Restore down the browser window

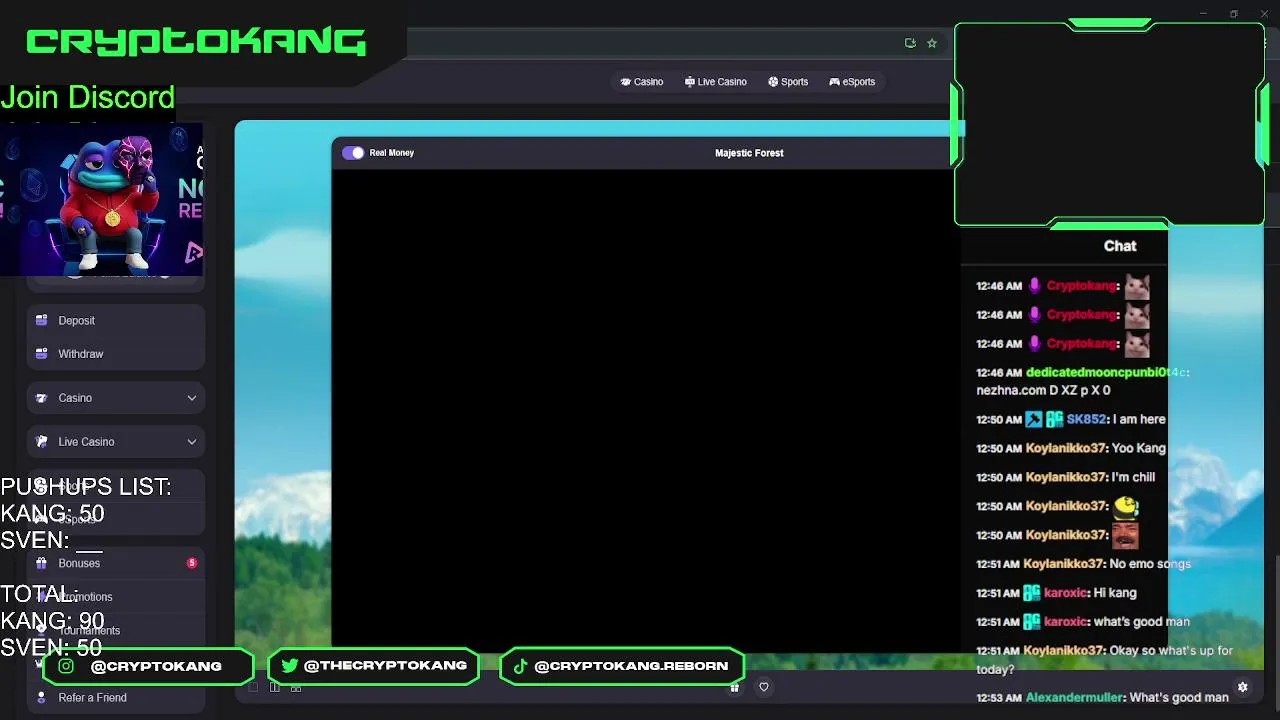pyautogui.click(x=1233, y=14)
